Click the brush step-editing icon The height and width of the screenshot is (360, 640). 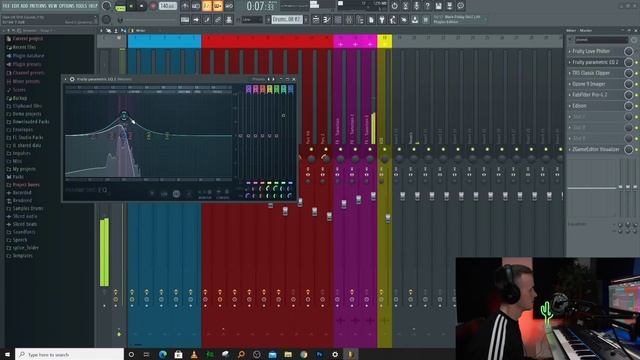tap(207, 20)
